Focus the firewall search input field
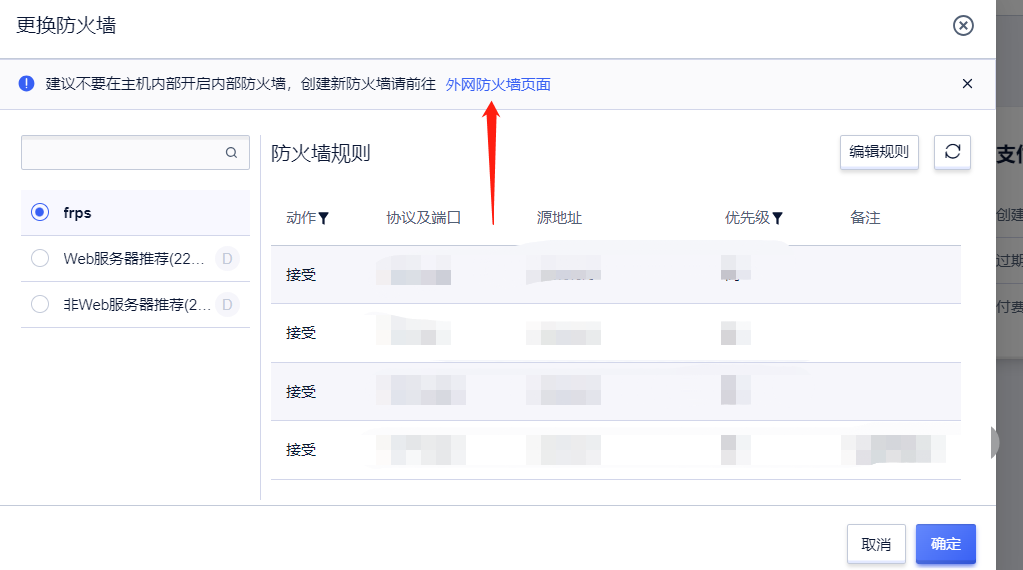 [x=120, y=153]
